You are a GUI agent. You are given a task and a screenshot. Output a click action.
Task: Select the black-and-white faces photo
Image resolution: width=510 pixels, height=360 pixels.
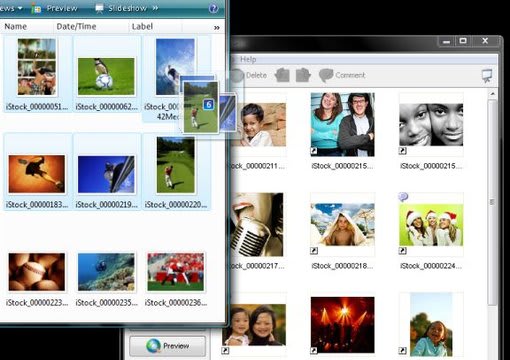pyautogui.click(x=431, y=124)
